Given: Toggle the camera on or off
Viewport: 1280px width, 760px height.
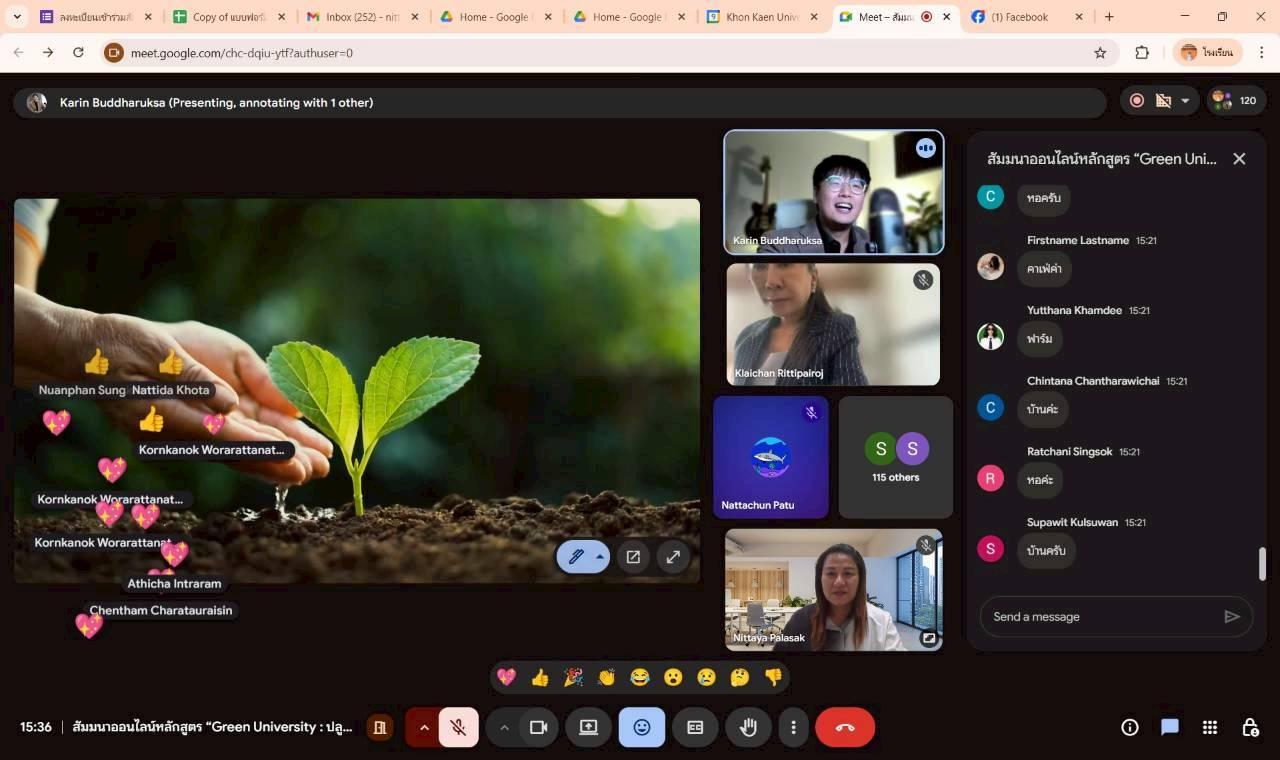Looking at the screenshot, I should (x=539, y=727).
